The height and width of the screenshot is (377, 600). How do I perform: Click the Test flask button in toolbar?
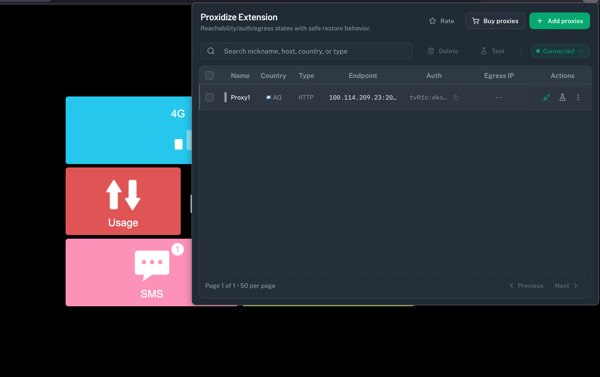click(492, 51)
